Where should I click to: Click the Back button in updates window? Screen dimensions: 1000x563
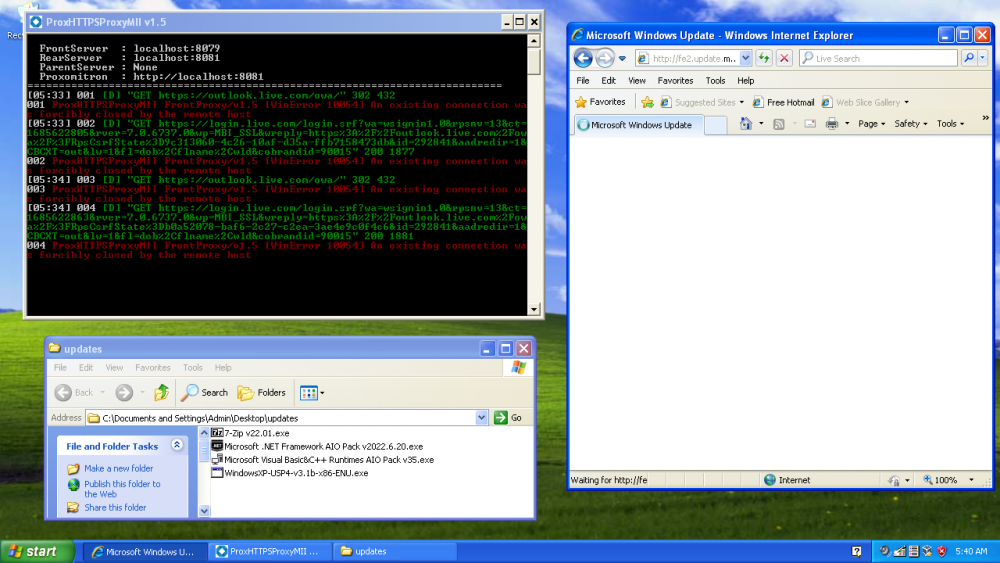click(73, 393)
